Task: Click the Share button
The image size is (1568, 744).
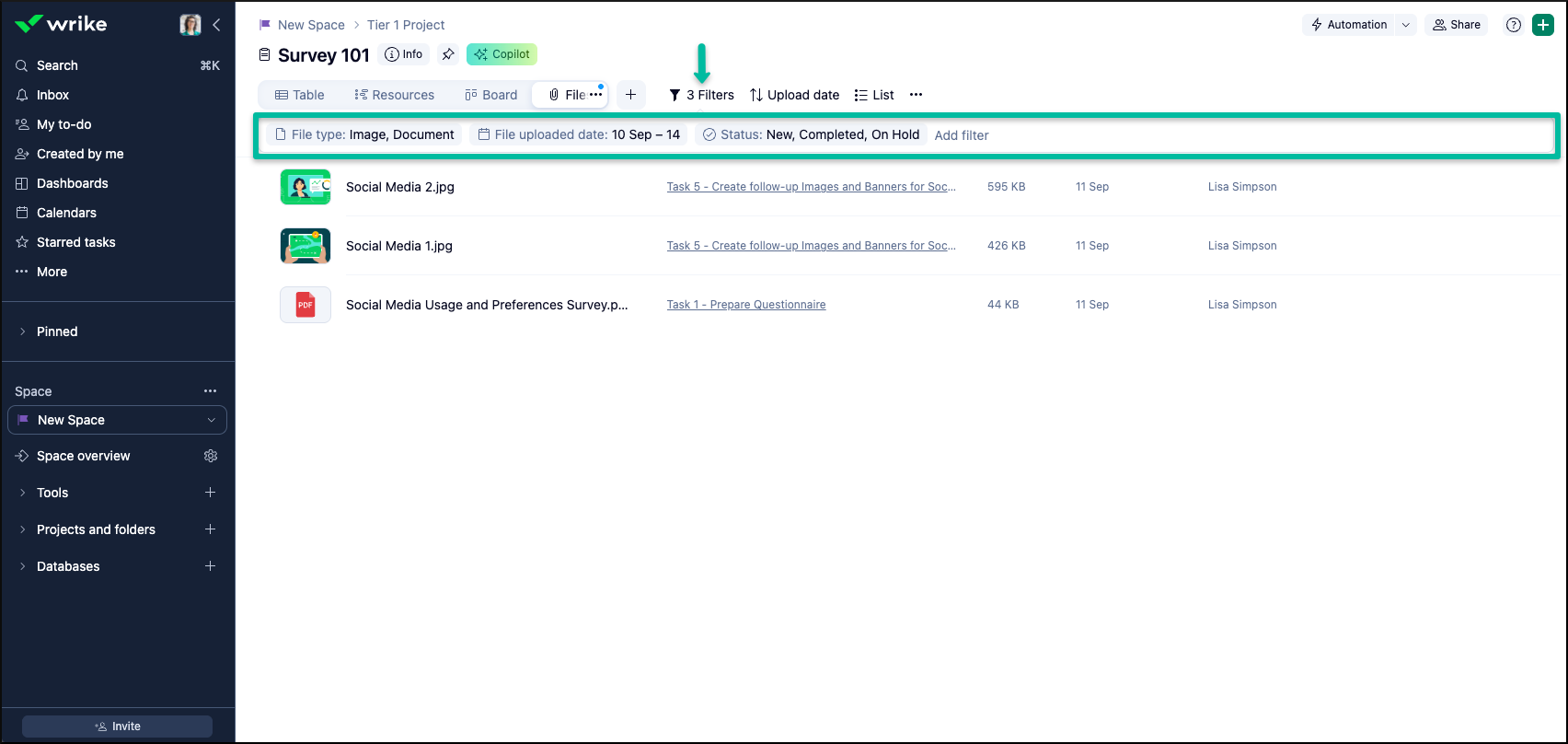Action: click(1457, 25)
